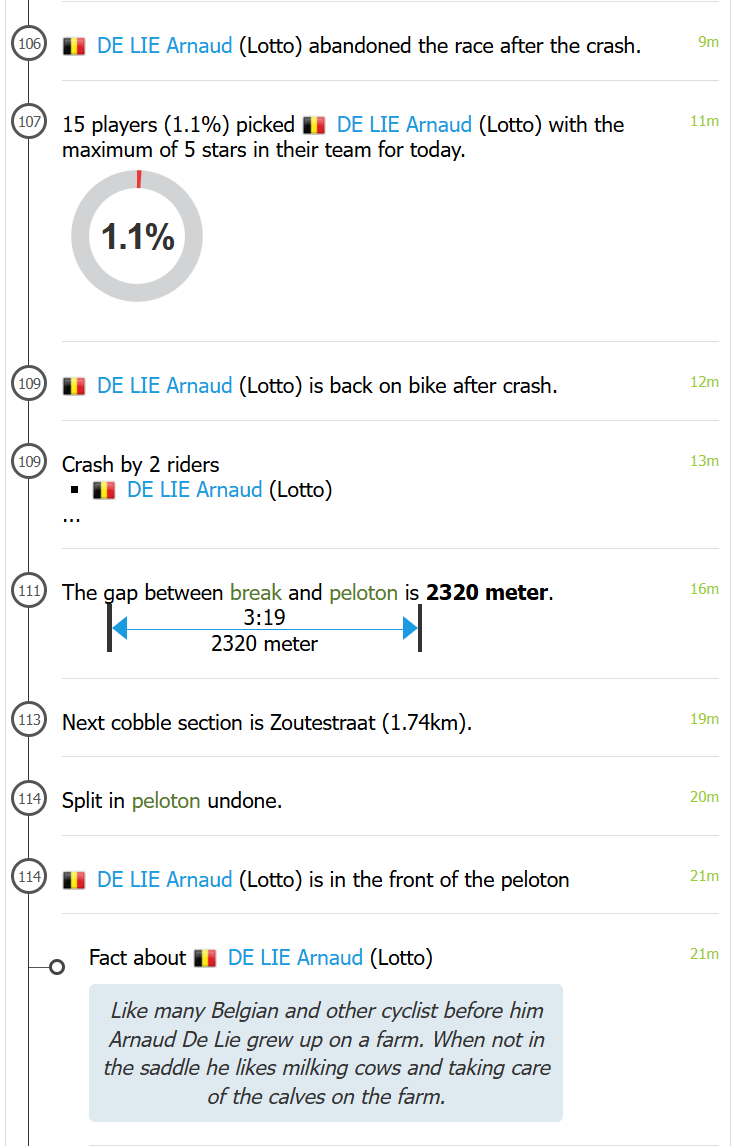The width and height of the screenshot is (735, 1146).
Task: Click the 19m timestamp for Zoutestraat entry
Action: pos(704,719)
